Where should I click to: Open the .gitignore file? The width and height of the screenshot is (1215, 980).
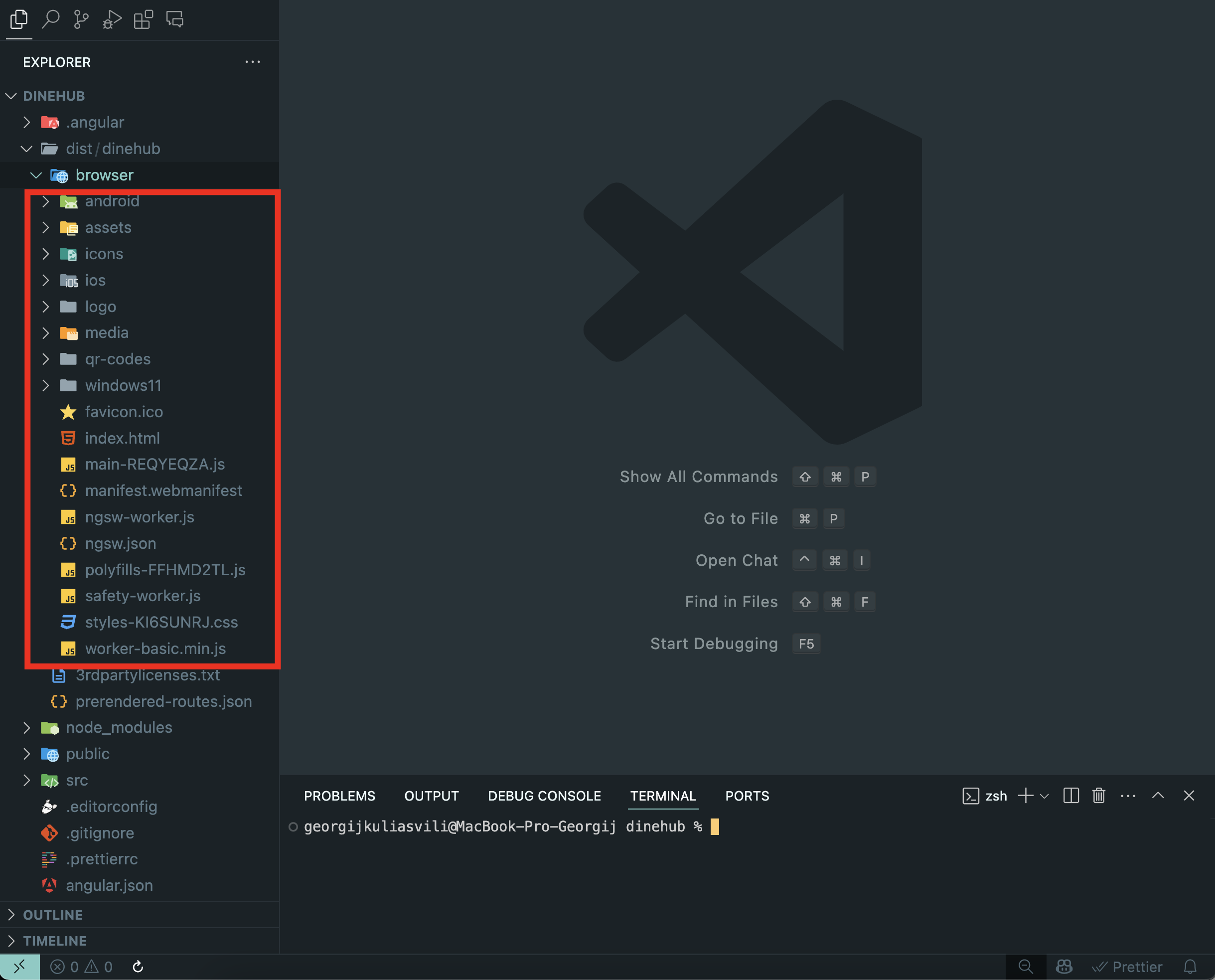click(x=140, y=832)
